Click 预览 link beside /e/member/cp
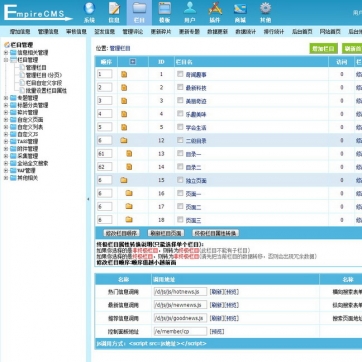 (x=217, y=332)
